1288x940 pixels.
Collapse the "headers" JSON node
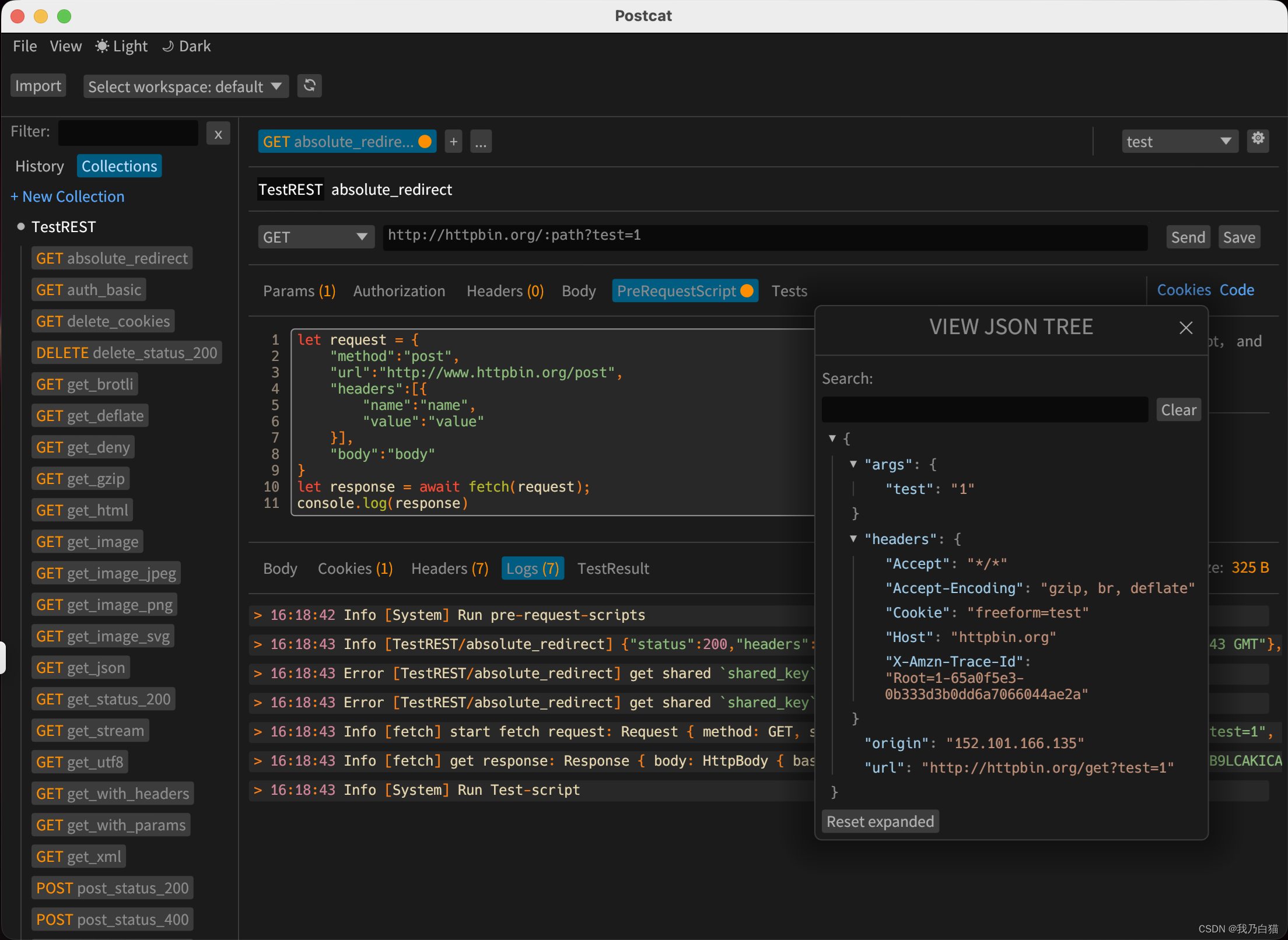(x=853, y=539)
